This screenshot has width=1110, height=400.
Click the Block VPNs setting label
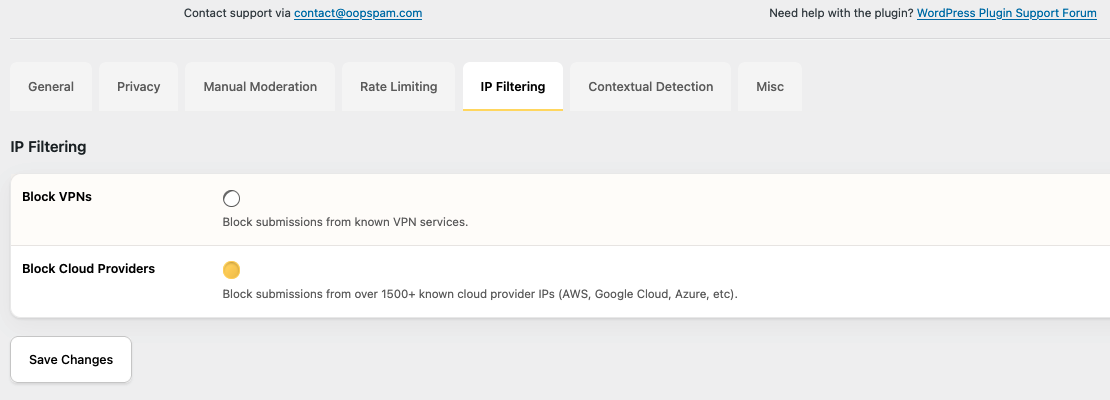(x=57, y=197)
